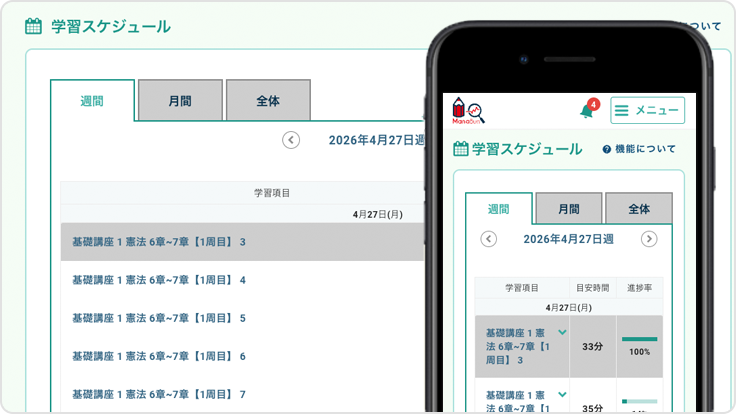
Task: Select desktop row 基礎講座 1 憲法 6章~7章 3
Action: click(243, 242)
